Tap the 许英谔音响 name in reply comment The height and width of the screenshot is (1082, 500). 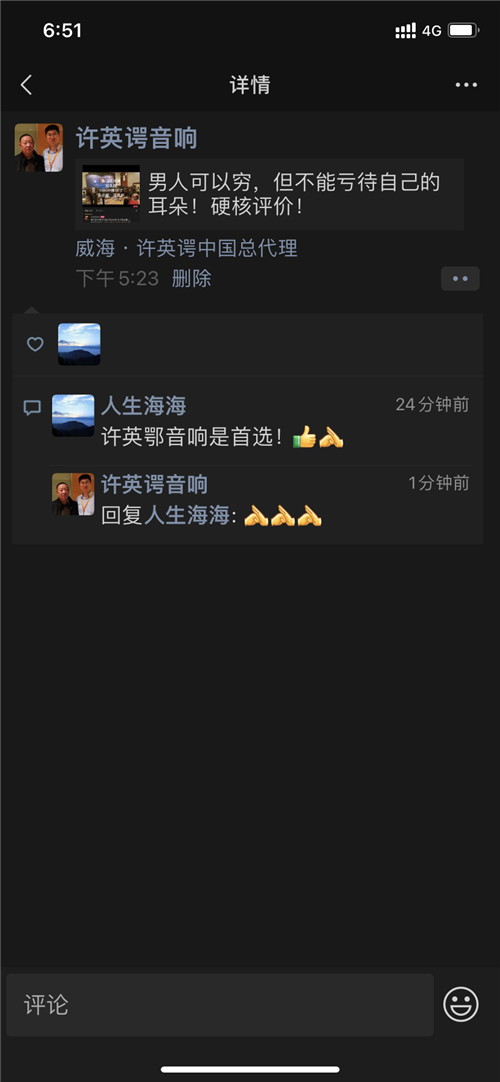[x=154, y=484]
